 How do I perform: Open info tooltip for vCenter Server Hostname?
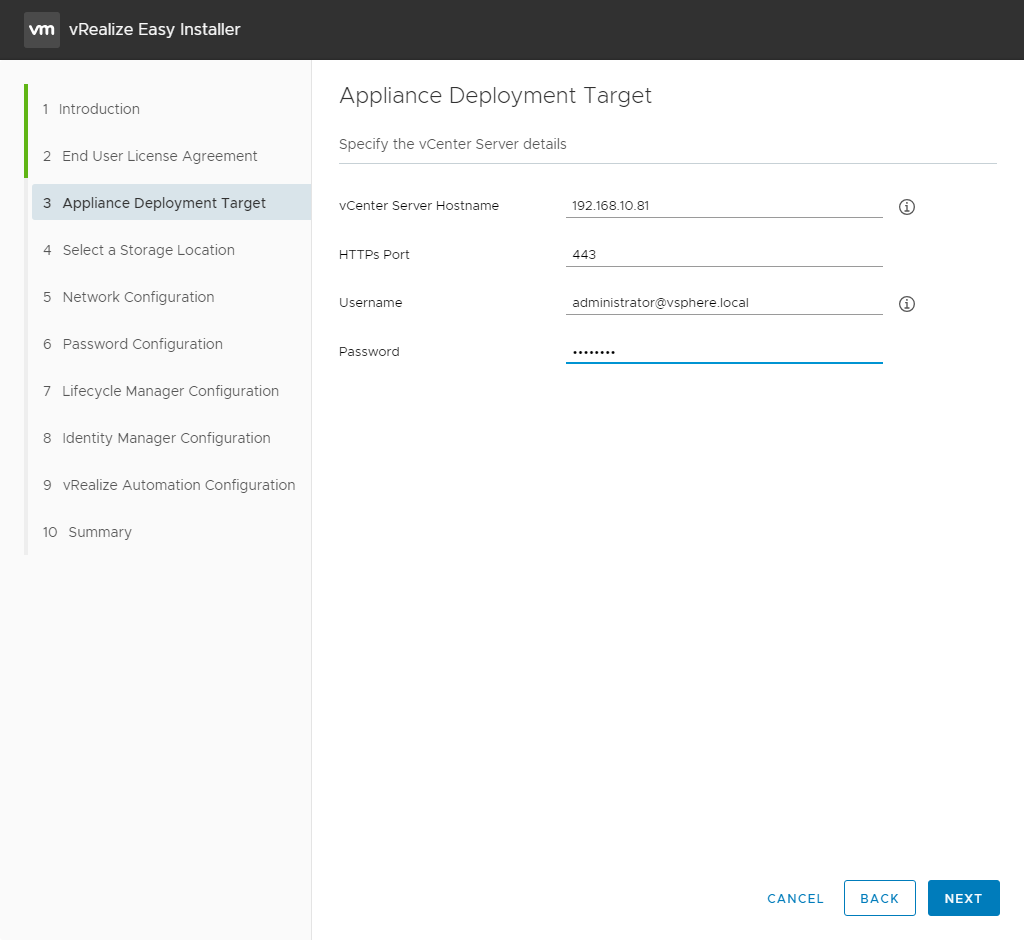click(x=906, y=207)
